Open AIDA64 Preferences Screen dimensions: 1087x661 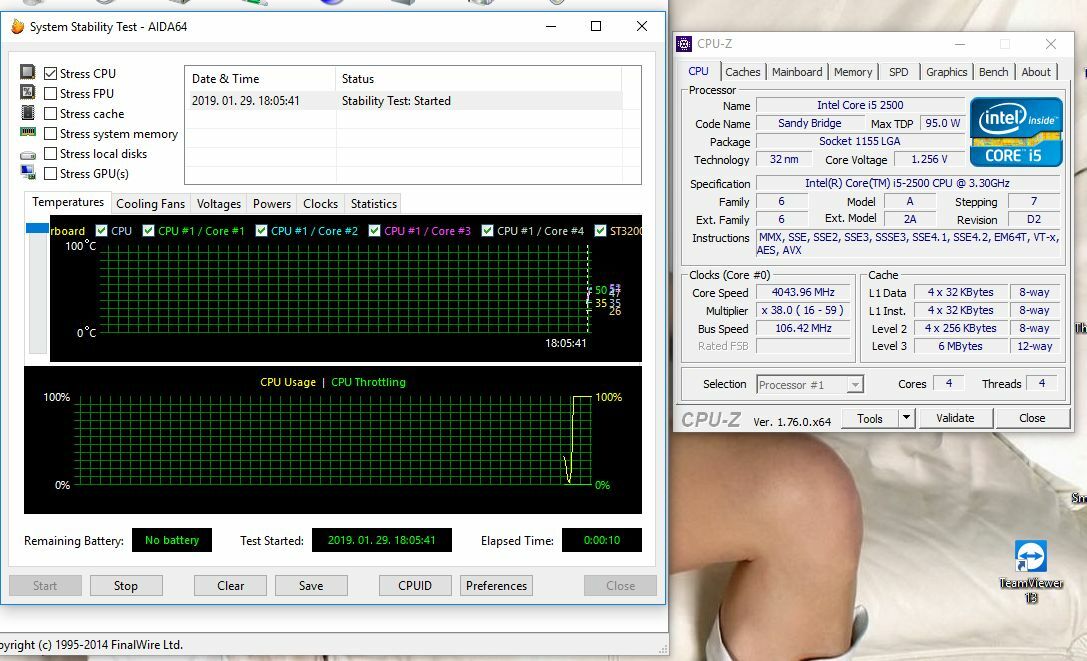point(496,585)
